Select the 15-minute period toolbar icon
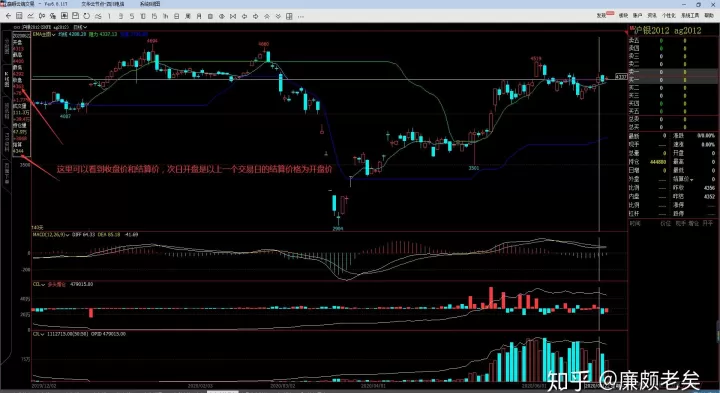 coord(154,16)
